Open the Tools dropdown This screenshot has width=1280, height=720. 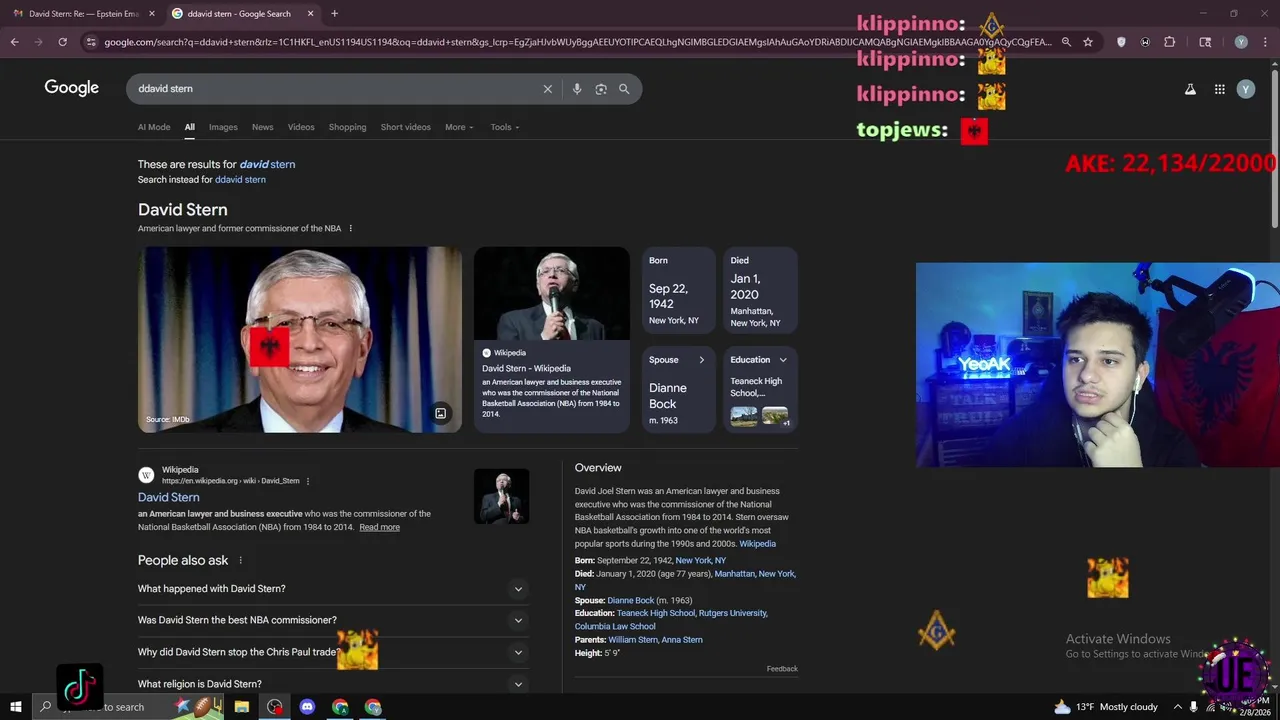point(505,127)
